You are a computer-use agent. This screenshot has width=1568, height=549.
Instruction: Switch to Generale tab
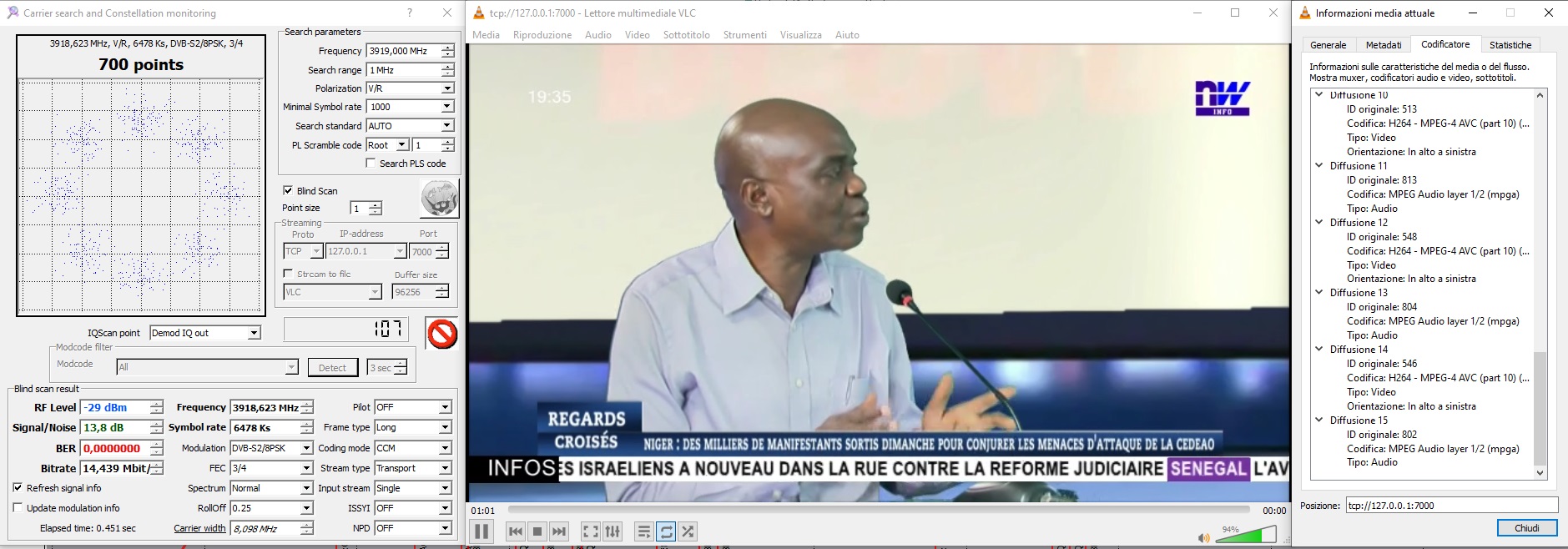(x=1328, y=45)
